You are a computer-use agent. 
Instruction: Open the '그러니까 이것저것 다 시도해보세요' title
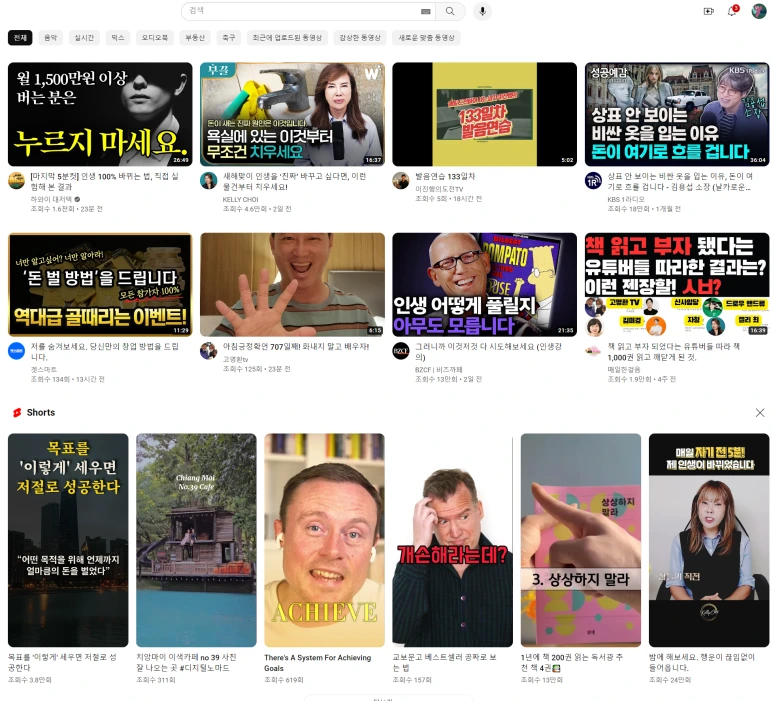tap(488, 351)
